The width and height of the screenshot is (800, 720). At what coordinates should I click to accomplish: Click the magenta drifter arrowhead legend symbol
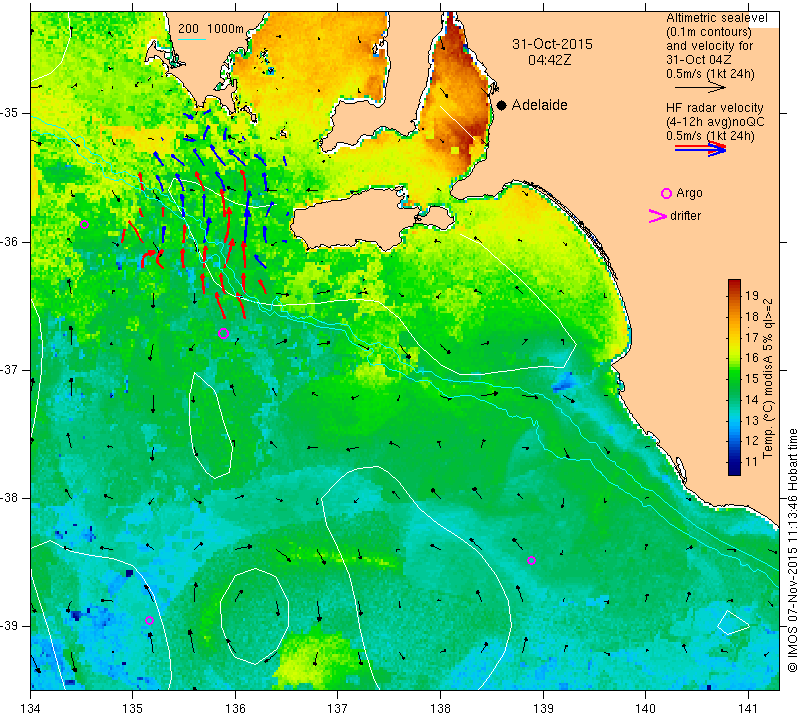(x=658, y=216)
